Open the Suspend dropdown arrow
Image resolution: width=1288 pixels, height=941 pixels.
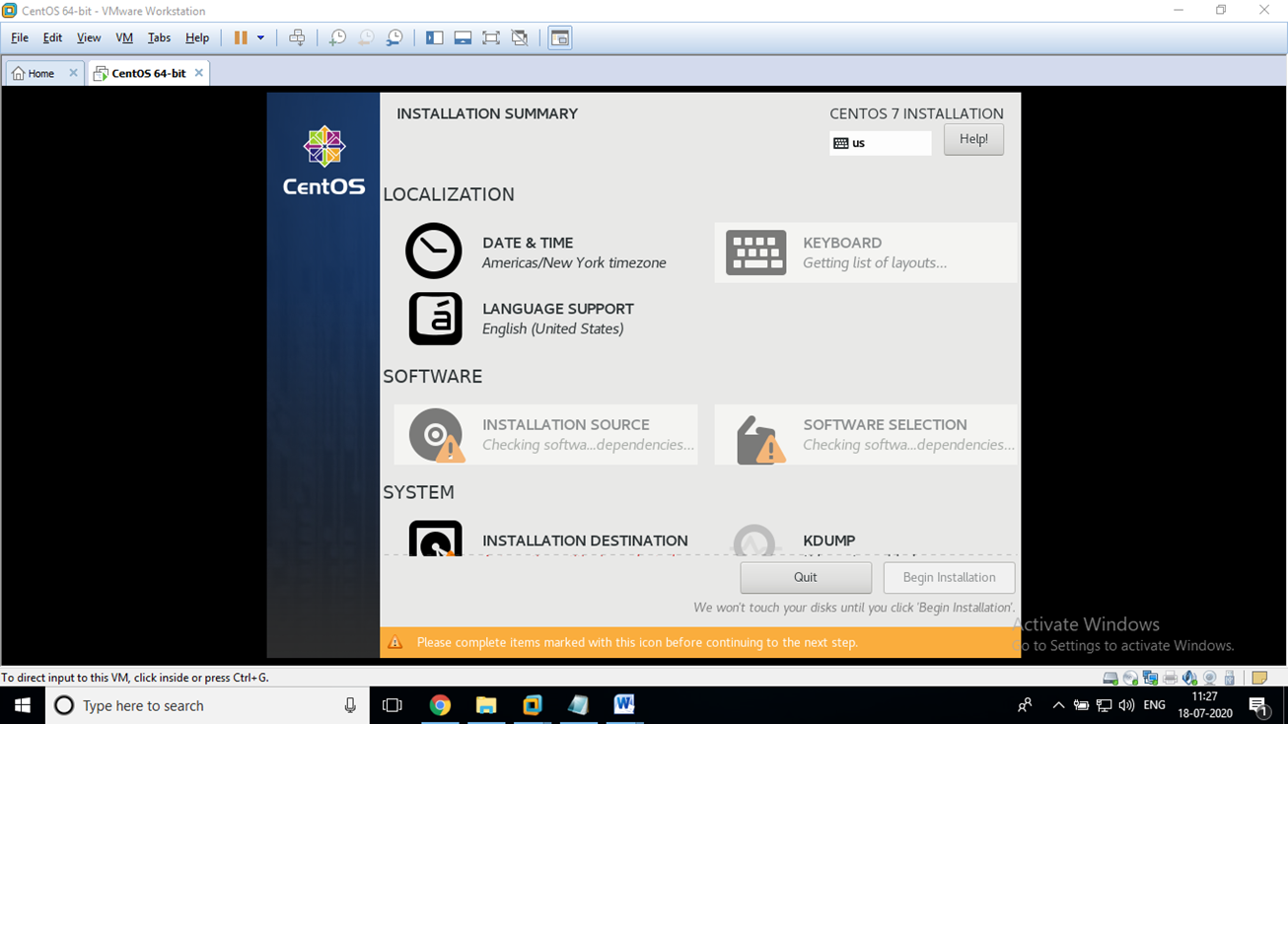(x=260, y=36)
